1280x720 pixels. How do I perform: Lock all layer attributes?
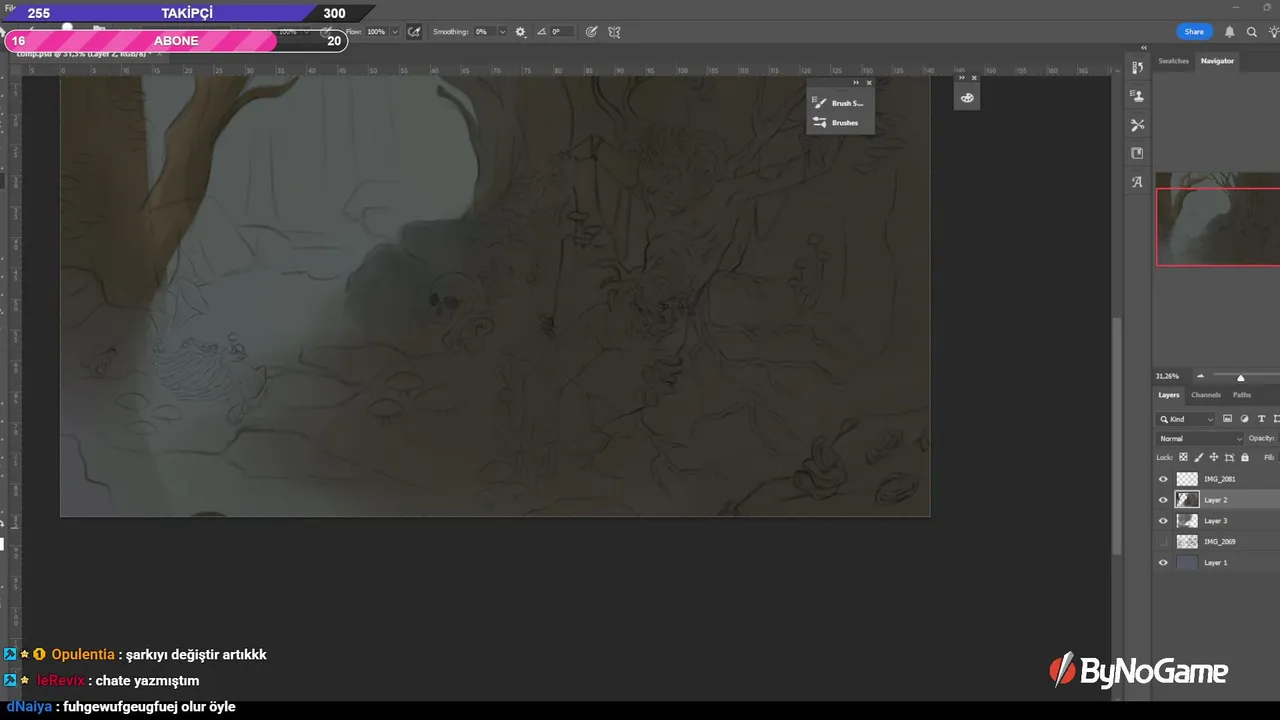click(x=1245, y=457)
